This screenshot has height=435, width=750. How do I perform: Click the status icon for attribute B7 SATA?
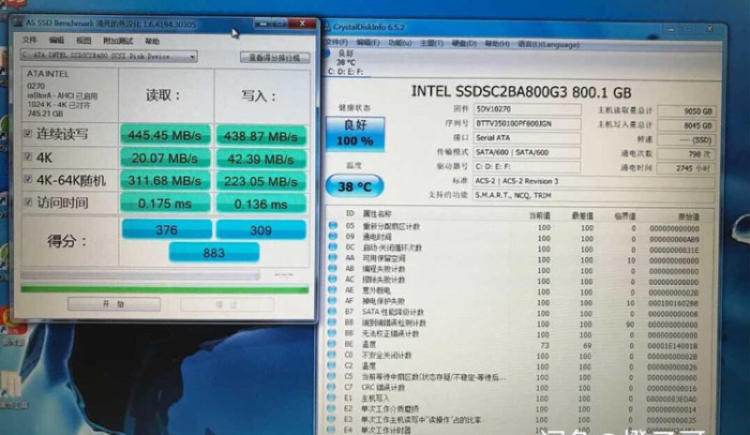[333, 312]
